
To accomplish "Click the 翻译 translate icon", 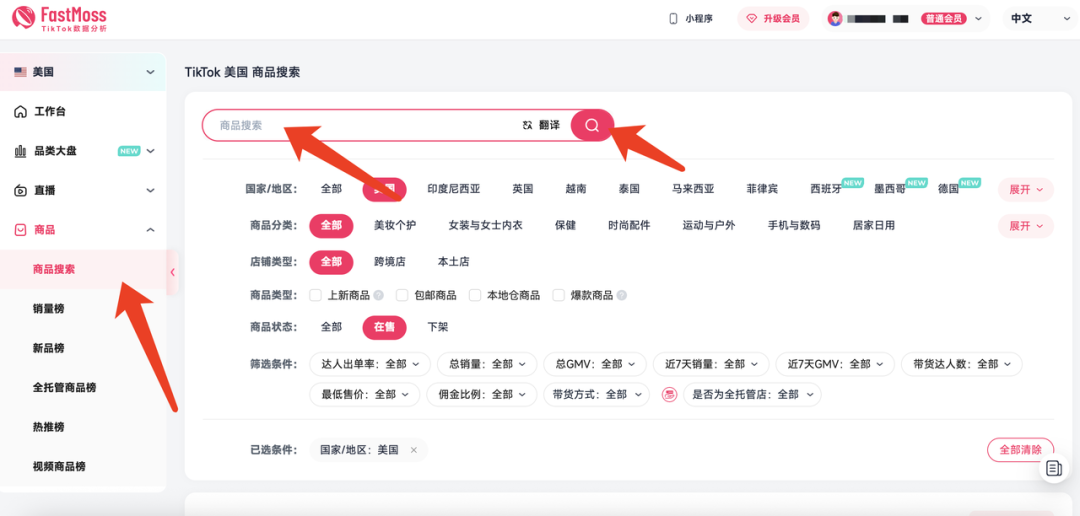I will 528,125.
